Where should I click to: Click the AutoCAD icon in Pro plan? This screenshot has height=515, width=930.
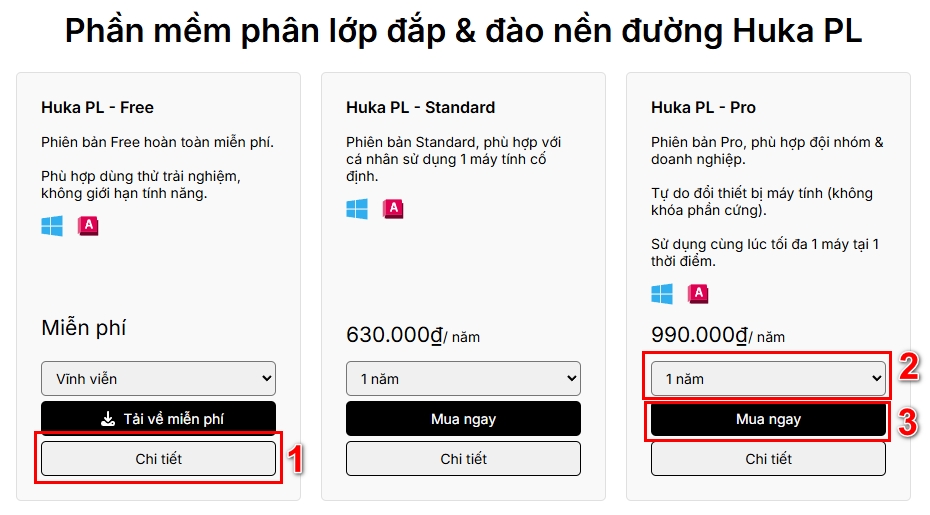click(698, 294)
